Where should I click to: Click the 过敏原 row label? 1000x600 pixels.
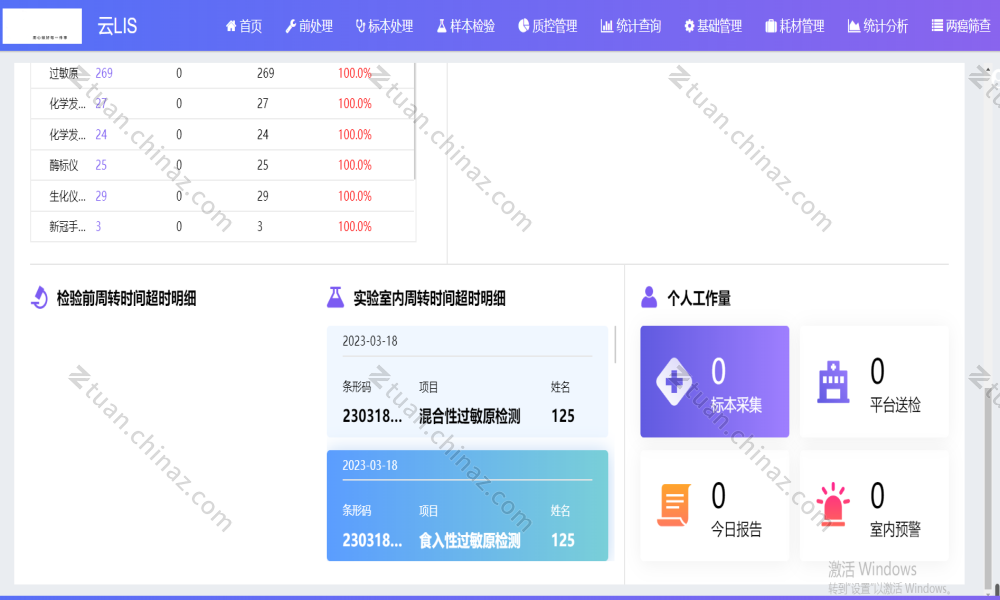pyautogui.click(x=64, y=73)
